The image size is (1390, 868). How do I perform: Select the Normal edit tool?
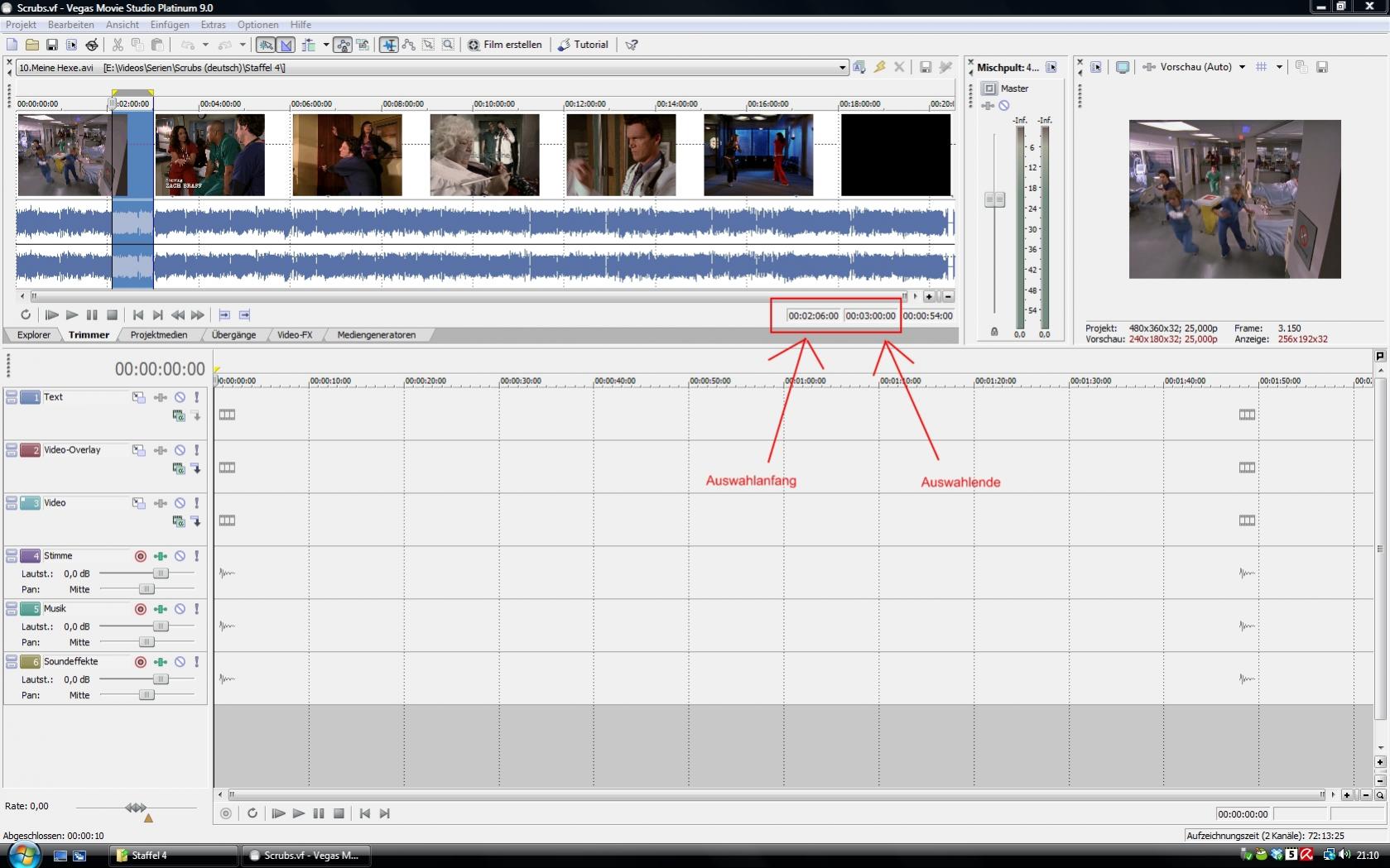click(x=388, y=45)
